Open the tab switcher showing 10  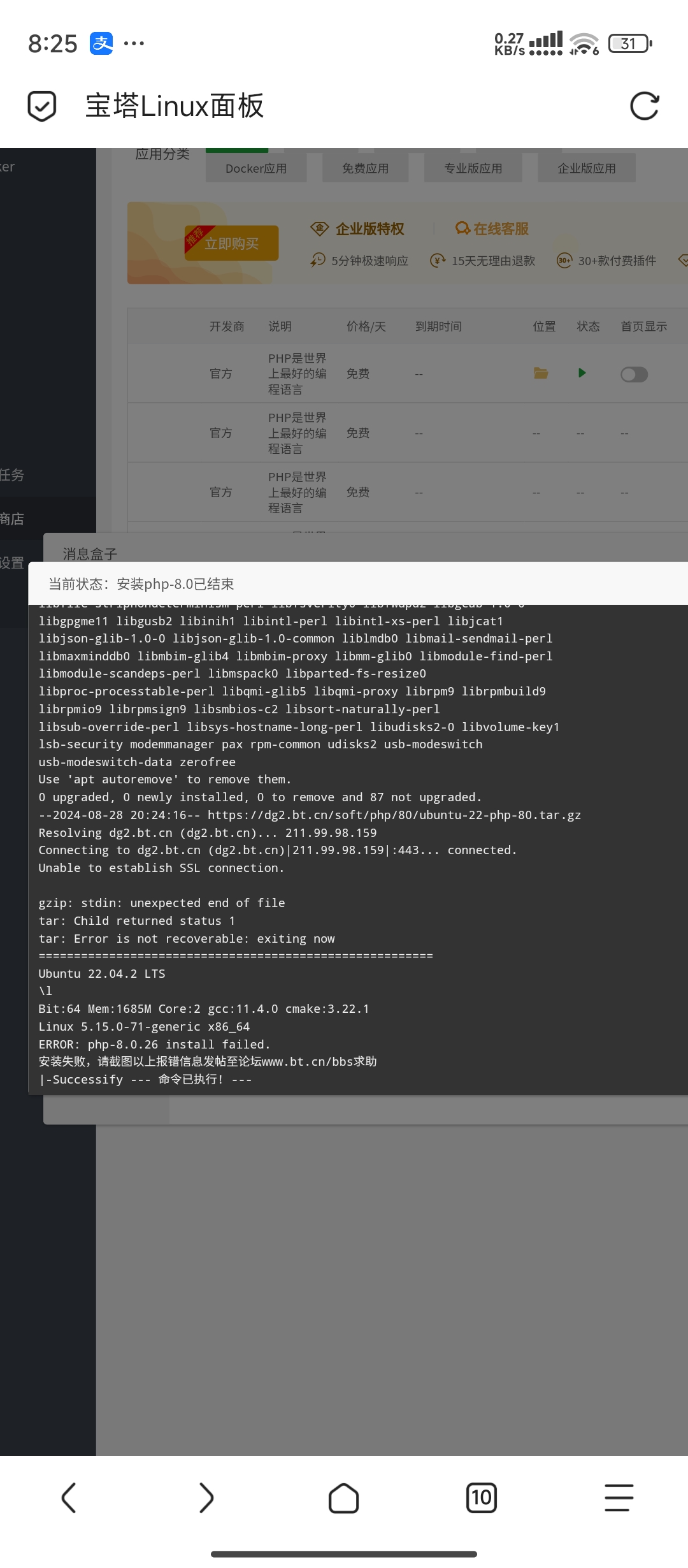pyautogui.click(x=482, y=1497)
